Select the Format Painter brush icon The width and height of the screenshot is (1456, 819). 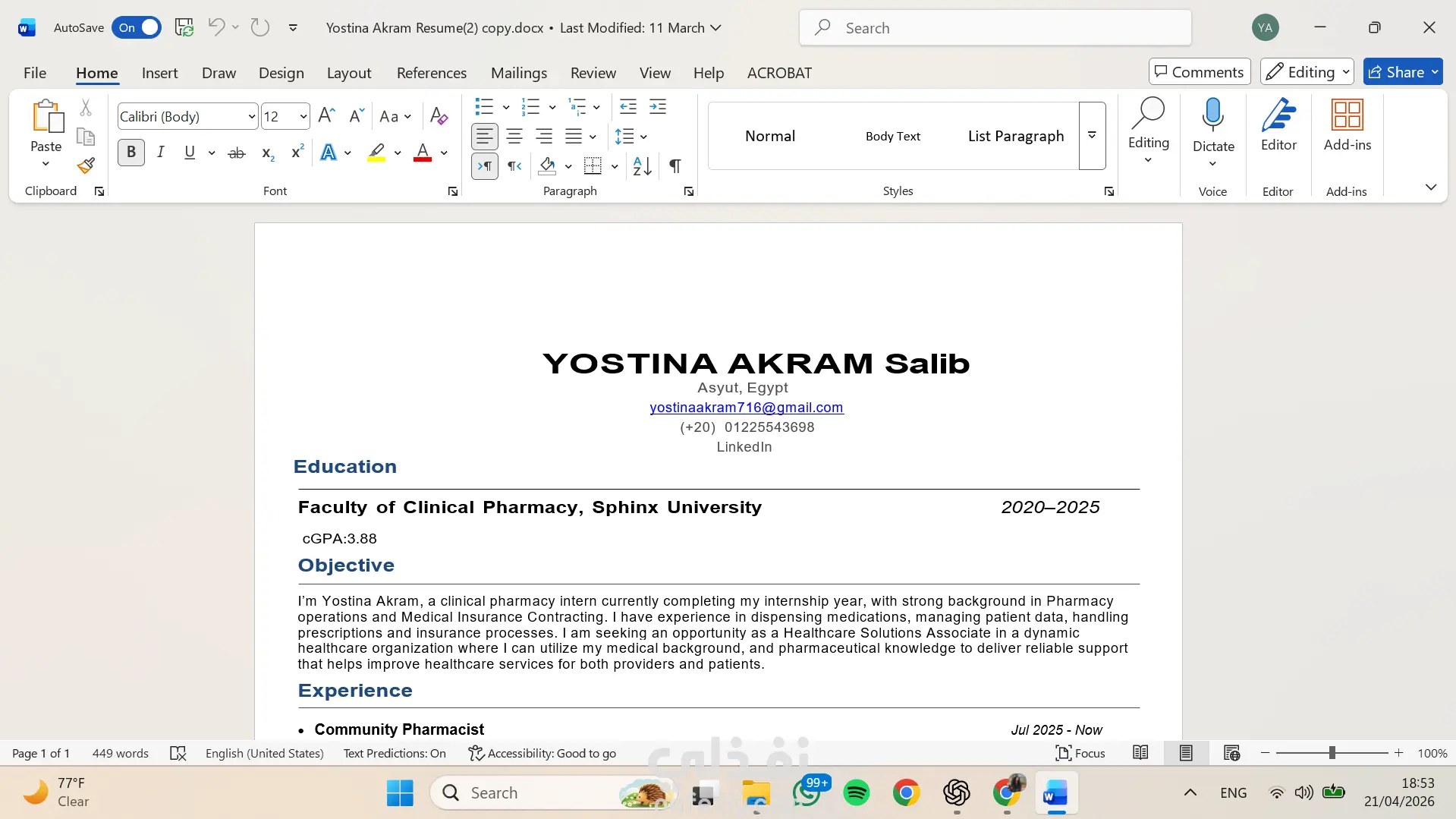point(86,165)
